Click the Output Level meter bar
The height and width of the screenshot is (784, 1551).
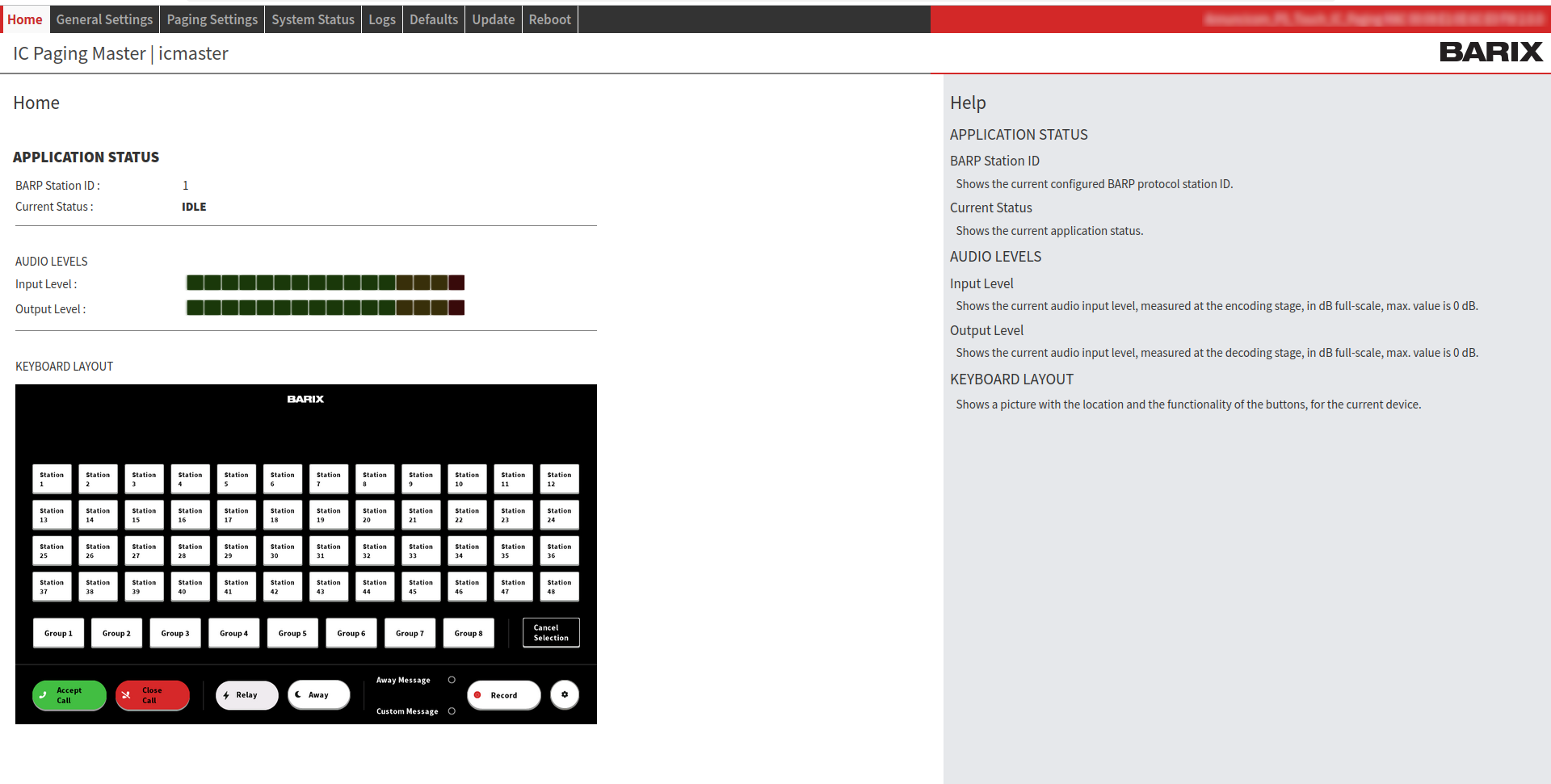(x=325, y=308)
